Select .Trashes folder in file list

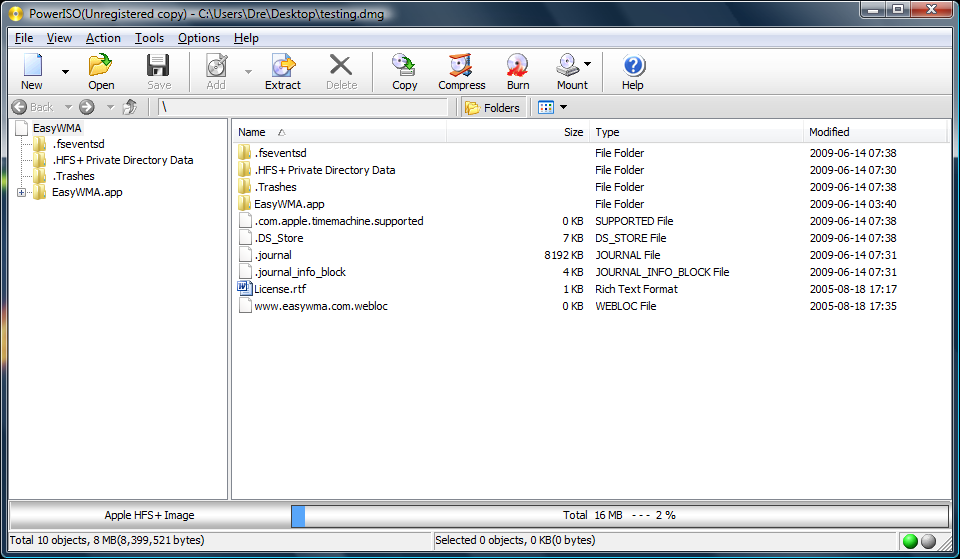[x=276, y=187]
